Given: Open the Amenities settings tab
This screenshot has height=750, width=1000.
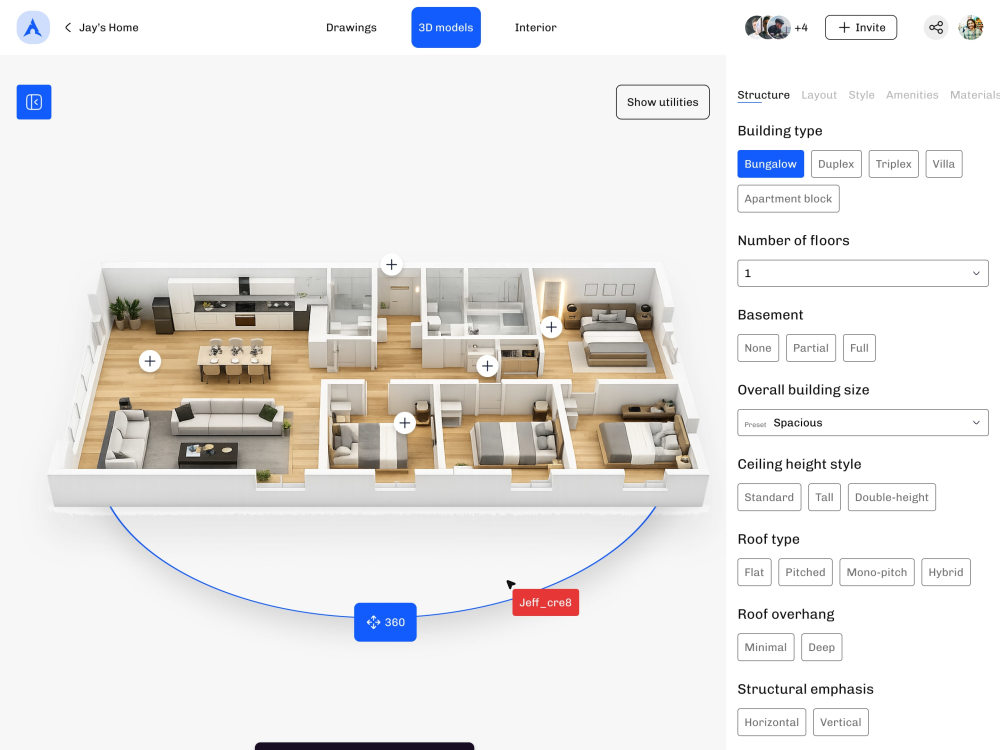Looking at the screenshot, I should coord(912,95).
